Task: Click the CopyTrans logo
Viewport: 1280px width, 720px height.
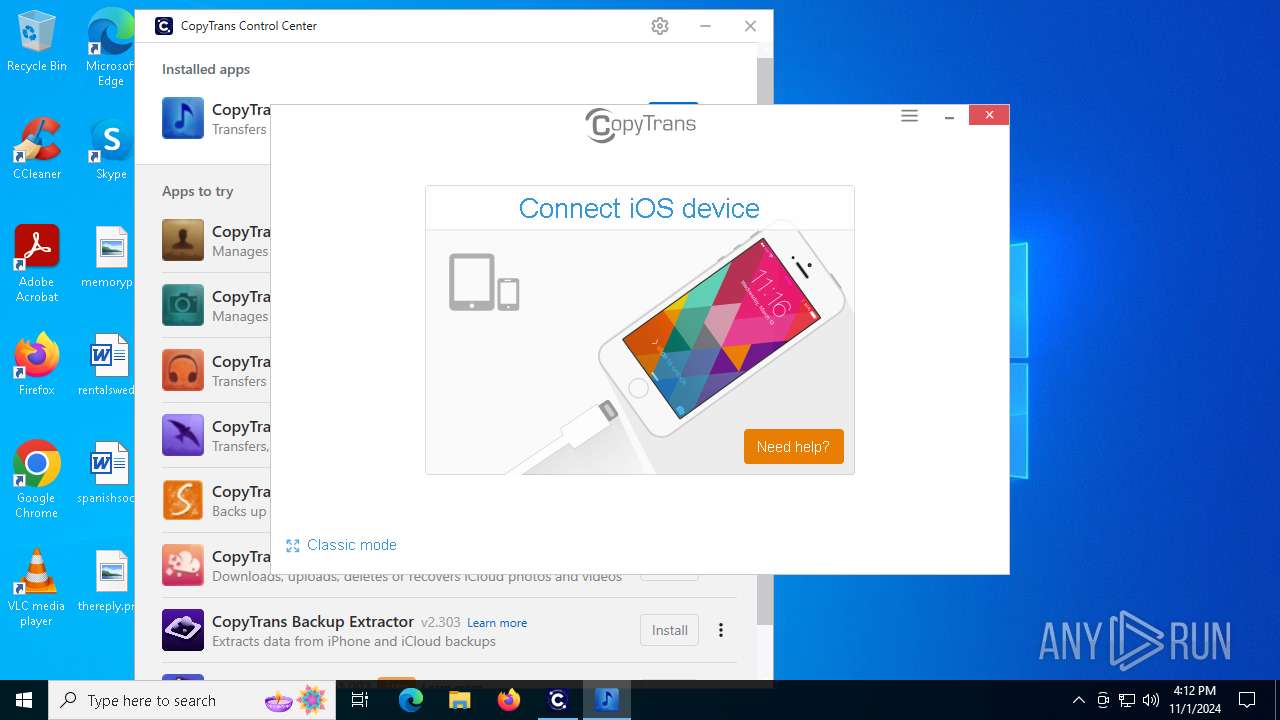Action: pos(640,125)
